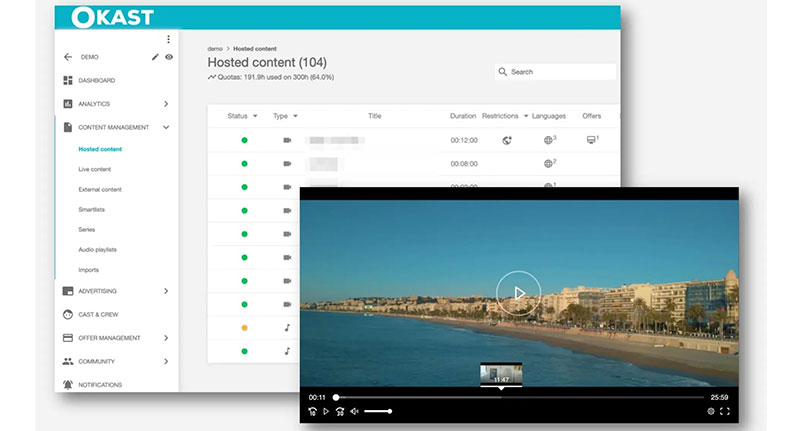800x431 pixels.
Task: Click the 11:47 preview thumbnail
Action: 501,374
